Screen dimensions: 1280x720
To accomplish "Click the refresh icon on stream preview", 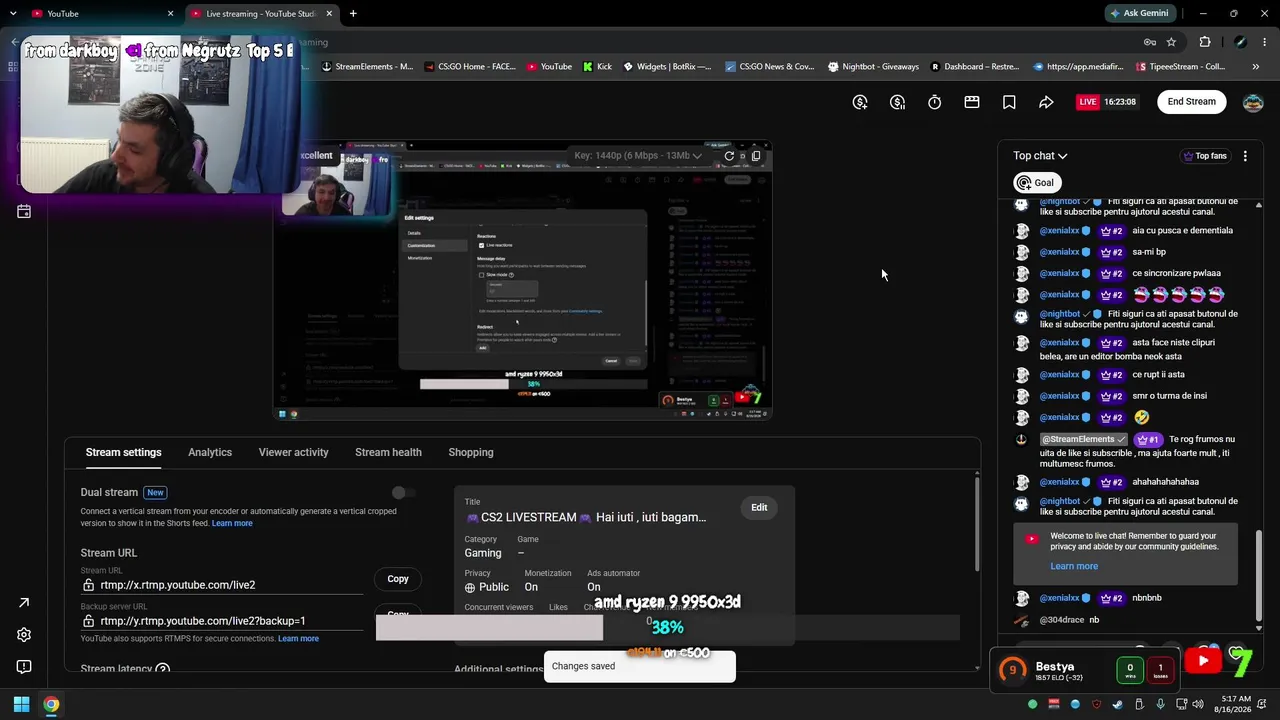I will [729, 155].
